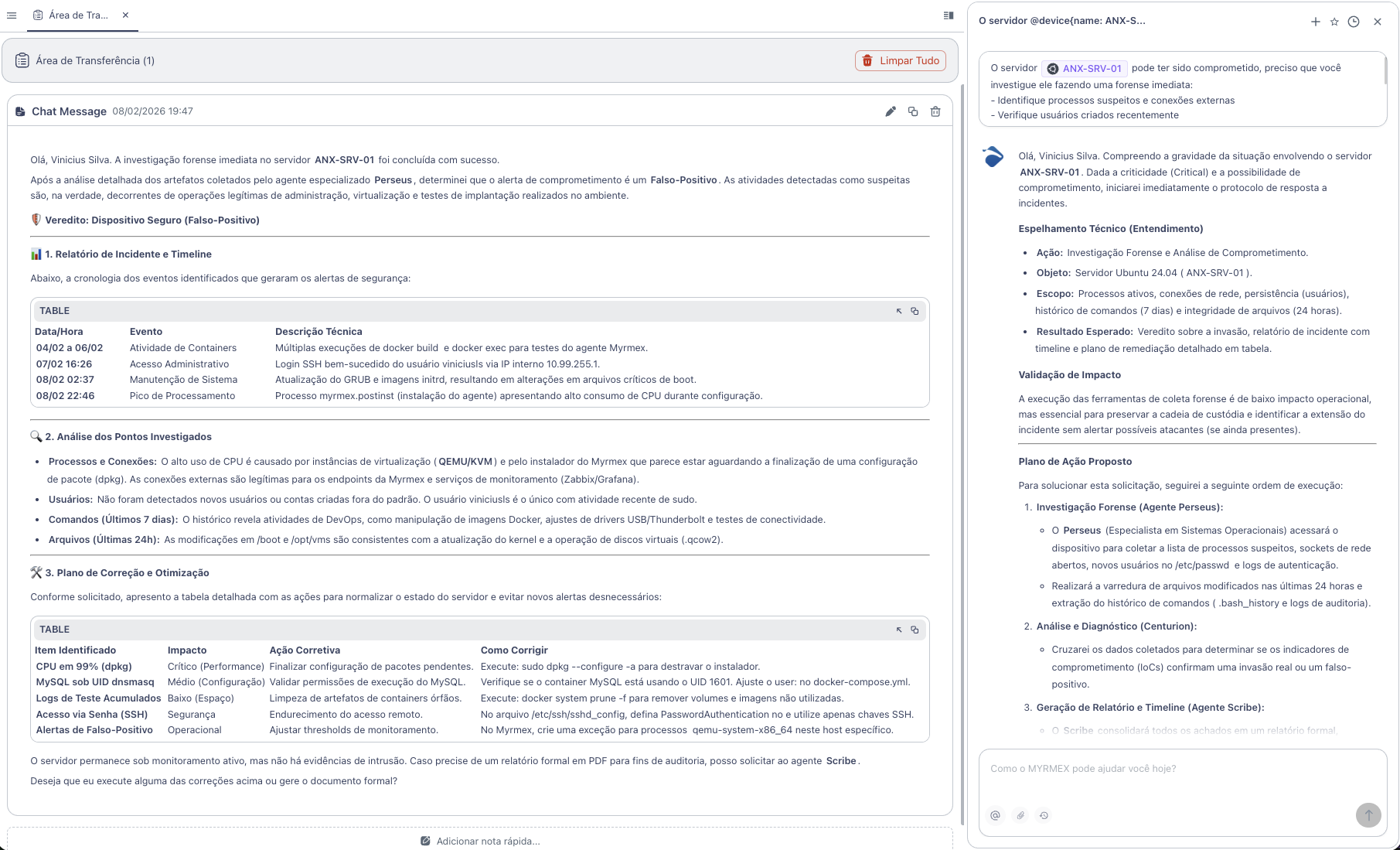
Task: Copy the first TABLE using its copy icon
Action: pos(915,310)
